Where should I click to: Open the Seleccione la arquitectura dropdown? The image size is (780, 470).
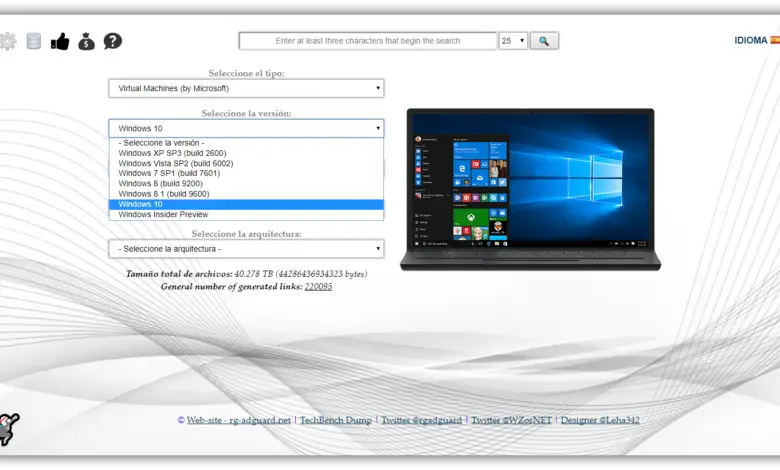246,249
